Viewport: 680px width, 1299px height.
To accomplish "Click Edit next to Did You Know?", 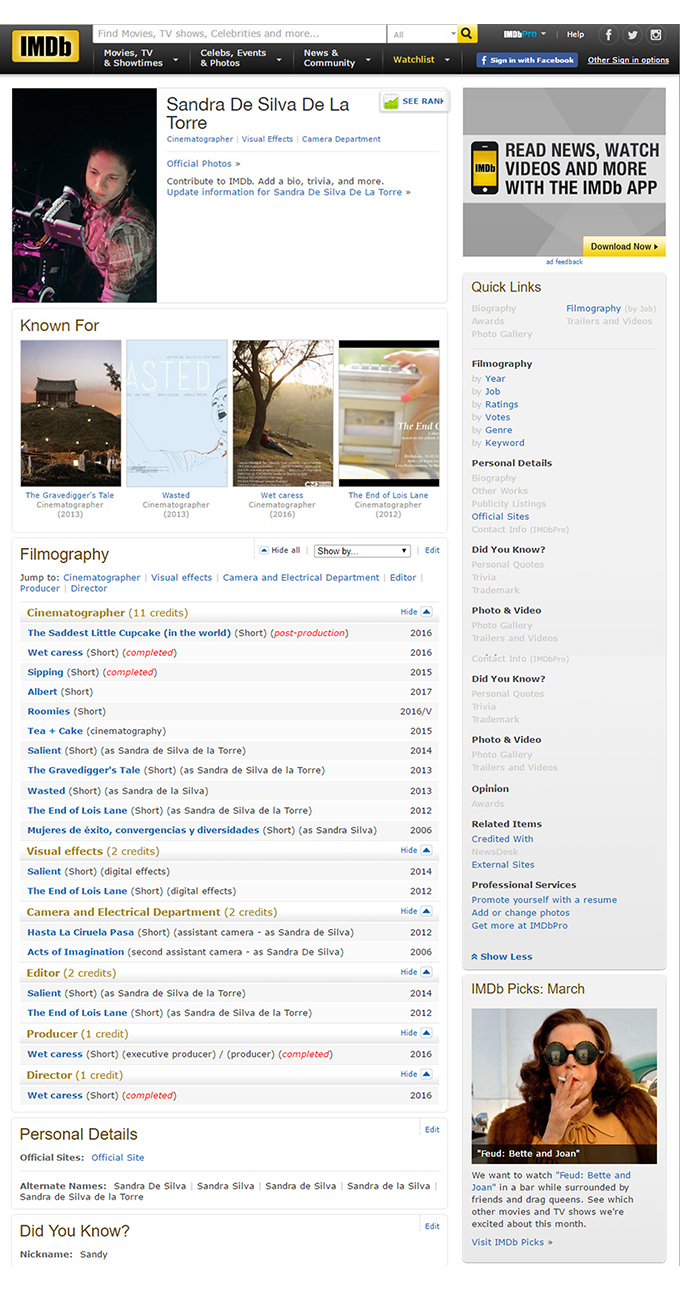I will (x=432, y=1226).
